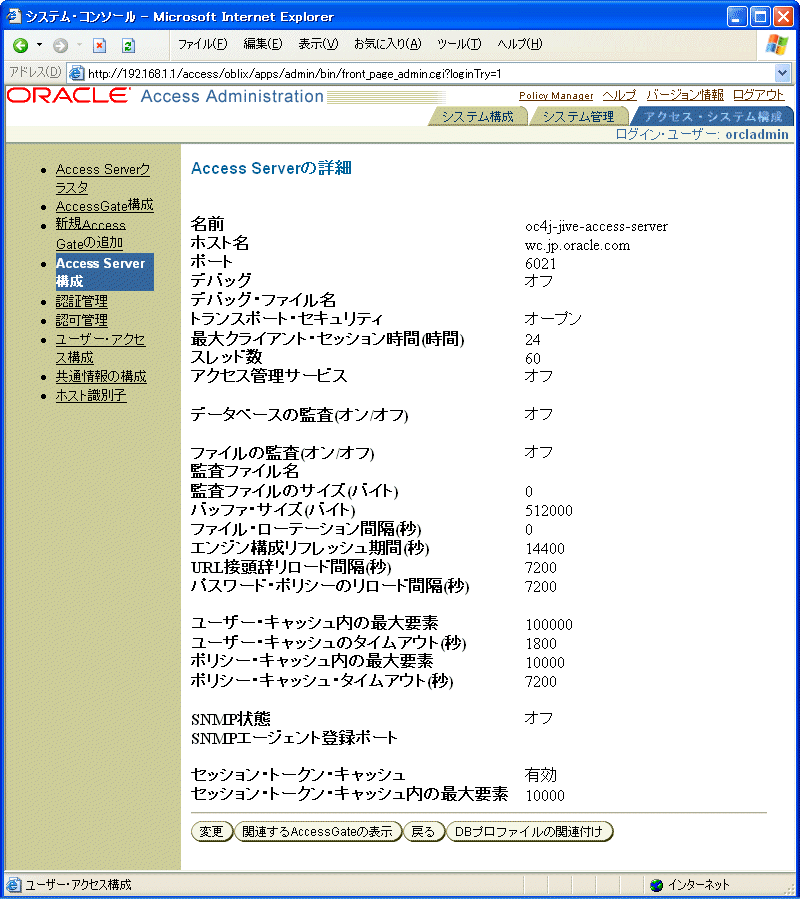Screen dimensions: 800x900
Task: Click the ORACLE logo
Action: pyautogui.click(x=69, y=96)
